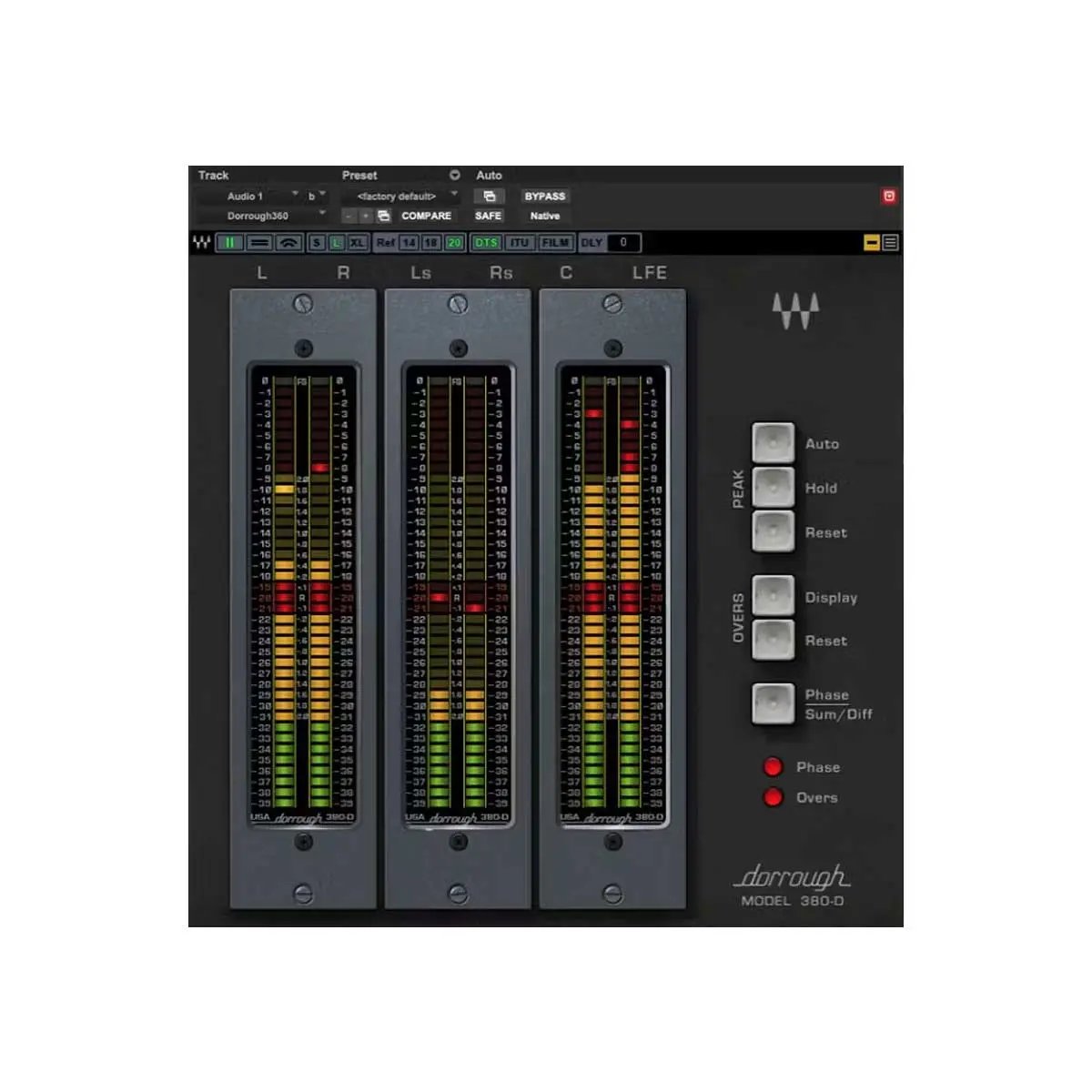
Task: Click the yellow collapse view icon
Action: 871,243
